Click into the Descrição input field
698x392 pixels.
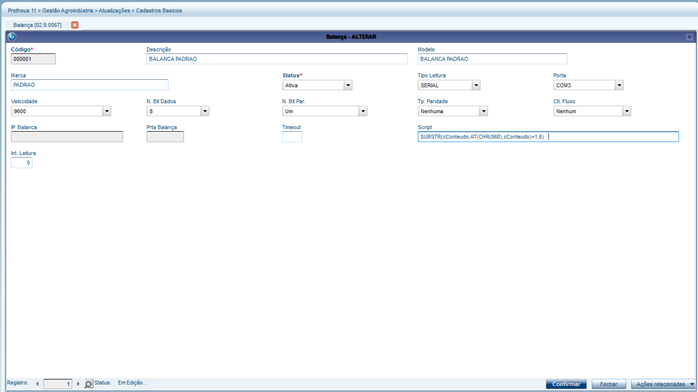pos(277,59)
